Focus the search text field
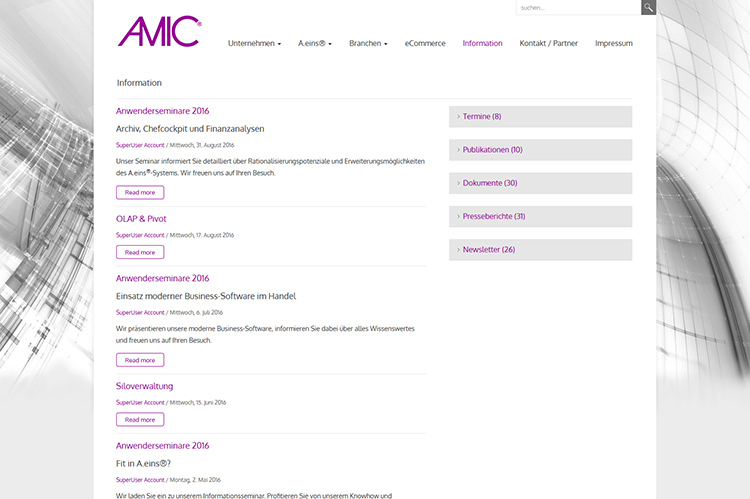The height and width of the screenshot is (499, 750). point(577,8)
